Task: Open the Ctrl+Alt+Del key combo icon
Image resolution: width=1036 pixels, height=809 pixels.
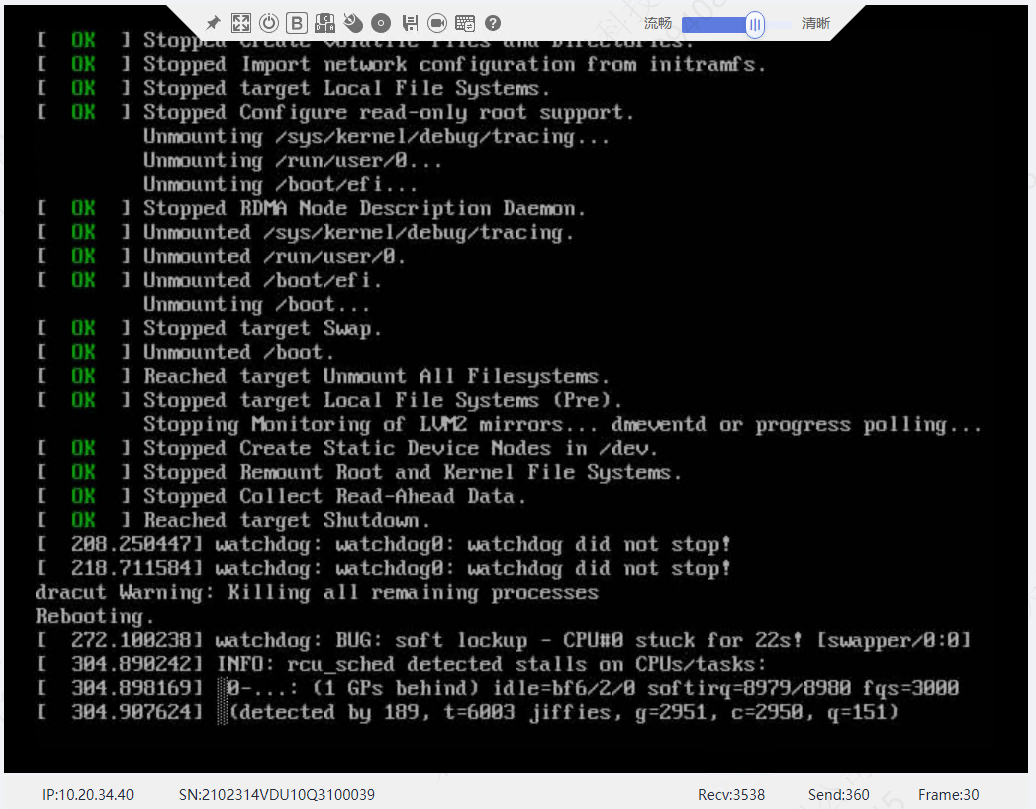Action: coord(324,23)
